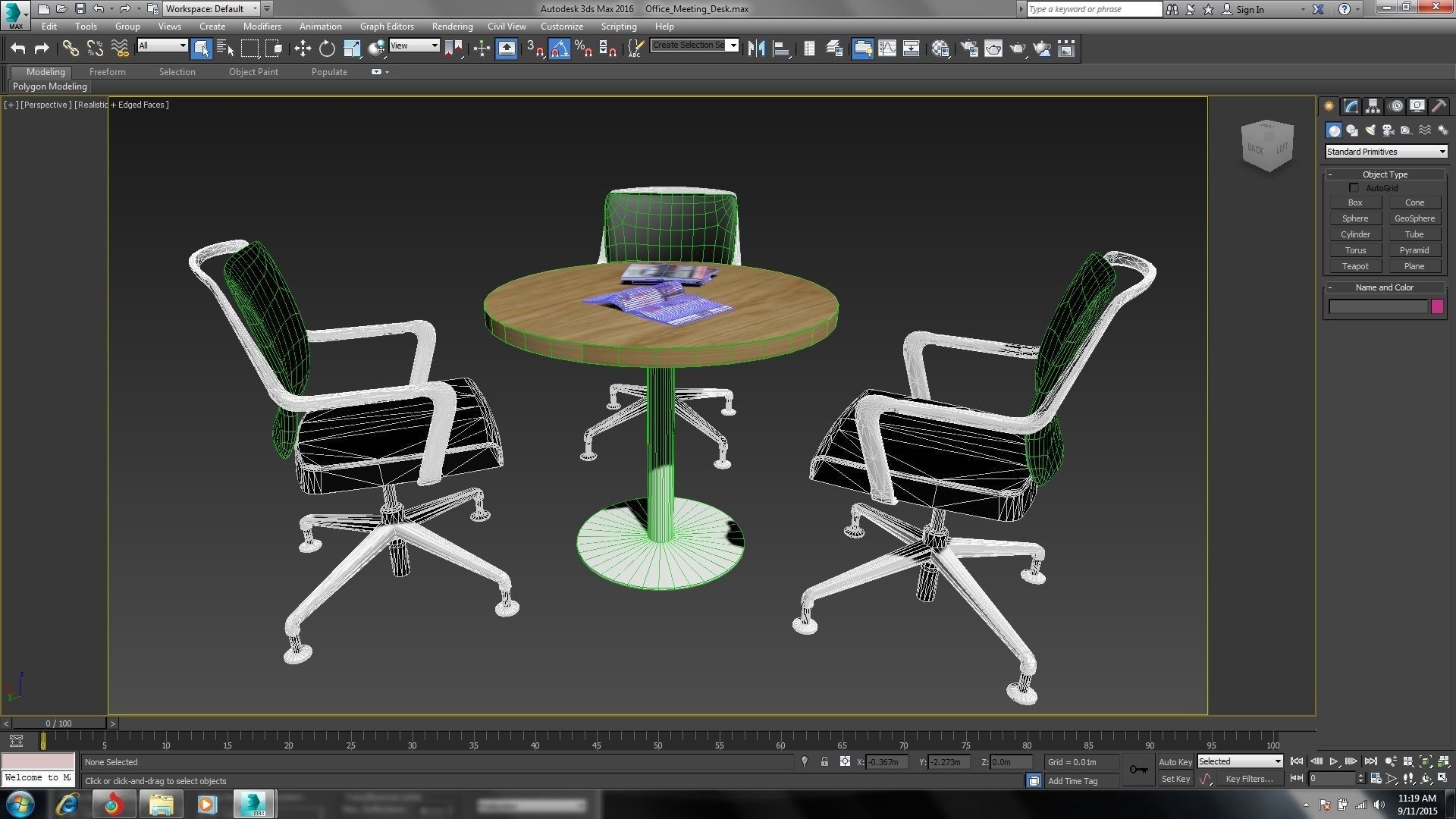Viewport: 1456px width, 819px height.
Task: Click the Mirror tool icon
Action: [756, 49]
